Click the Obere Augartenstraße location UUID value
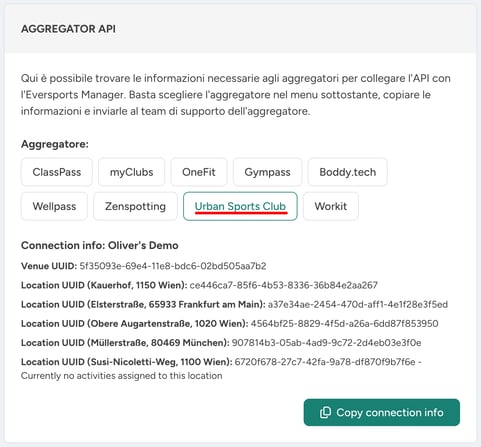This screenshot has height=447, width=481. [344, 323]
